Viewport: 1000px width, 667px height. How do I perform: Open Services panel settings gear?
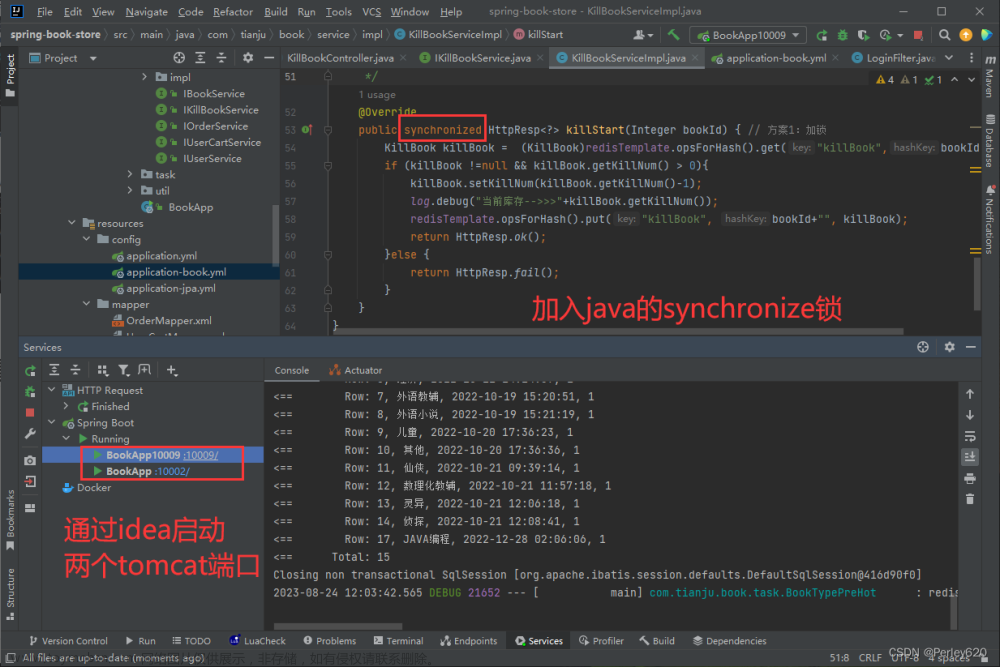click(x=950, y=347)
